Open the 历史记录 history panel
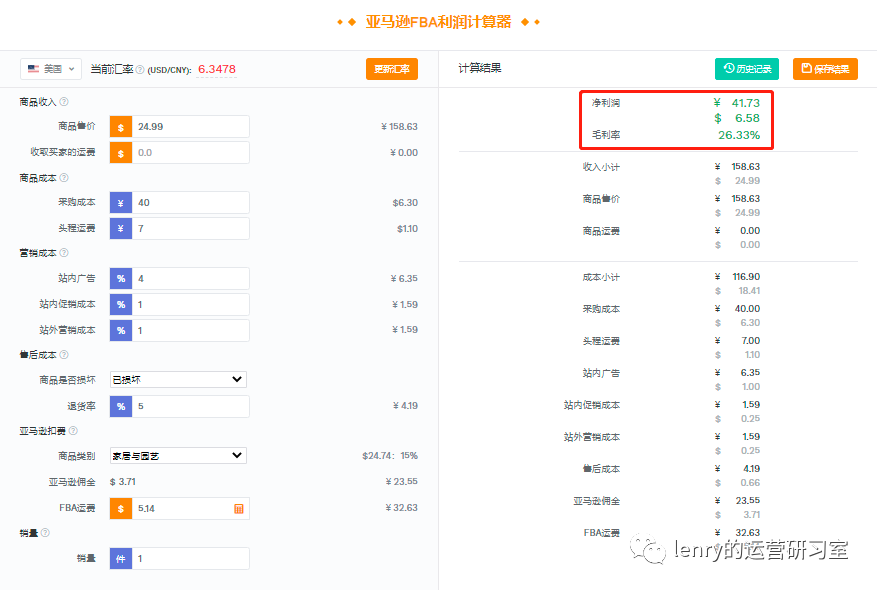This screenshot has height=590, width=877. pyautogui.click(x=745, y=68)
